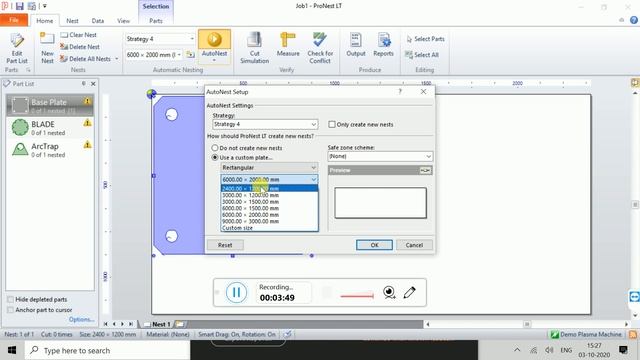Image resolution: width=640 pixels, height=360 pixels.
Task: Click the Save icon in quick access
Action: point(20,6)
